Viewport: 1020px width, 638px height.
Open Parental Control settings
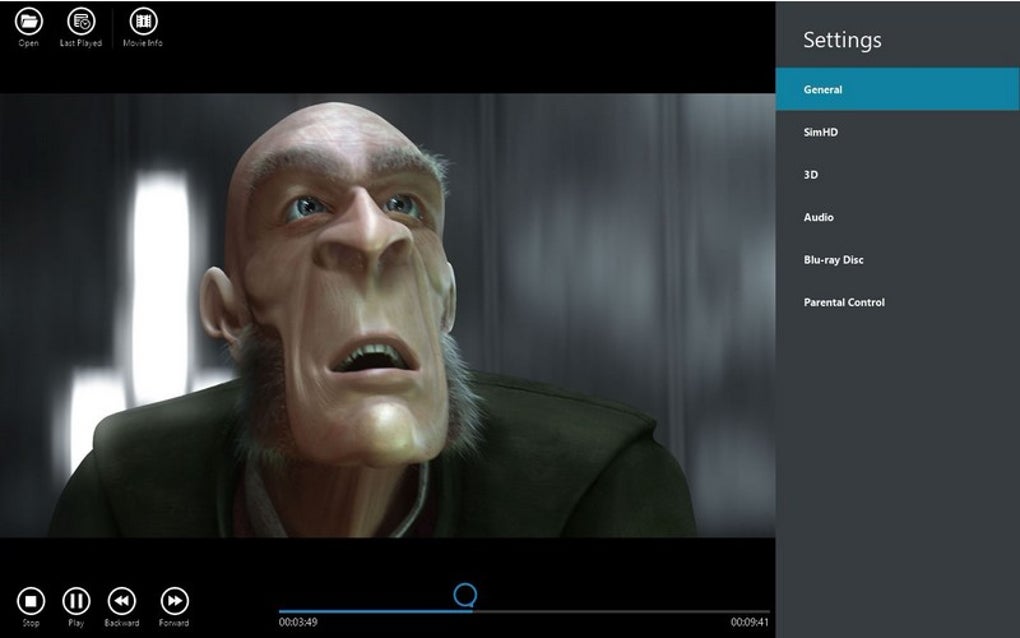(897, 302)
